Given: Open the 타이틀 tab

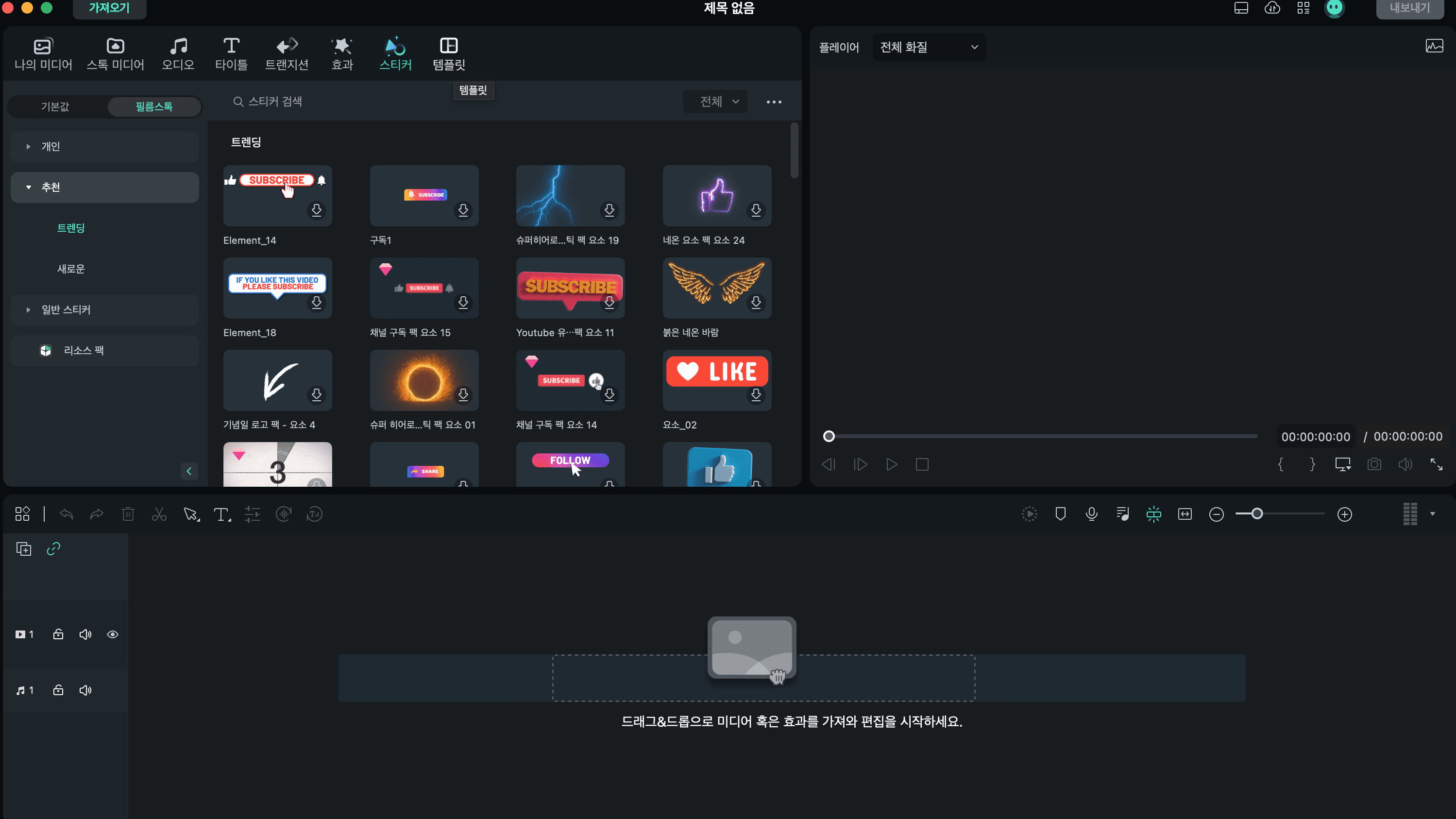Looking at the screenshot, I should [x=231, y=54].
